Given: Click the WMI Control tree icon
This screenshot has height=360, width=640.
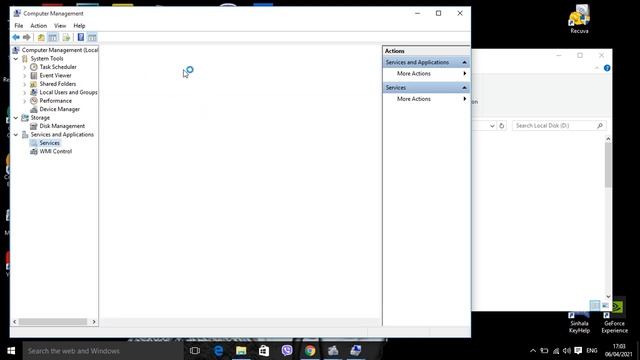Looking at the screenshot, I should click(x=34, y=151).
